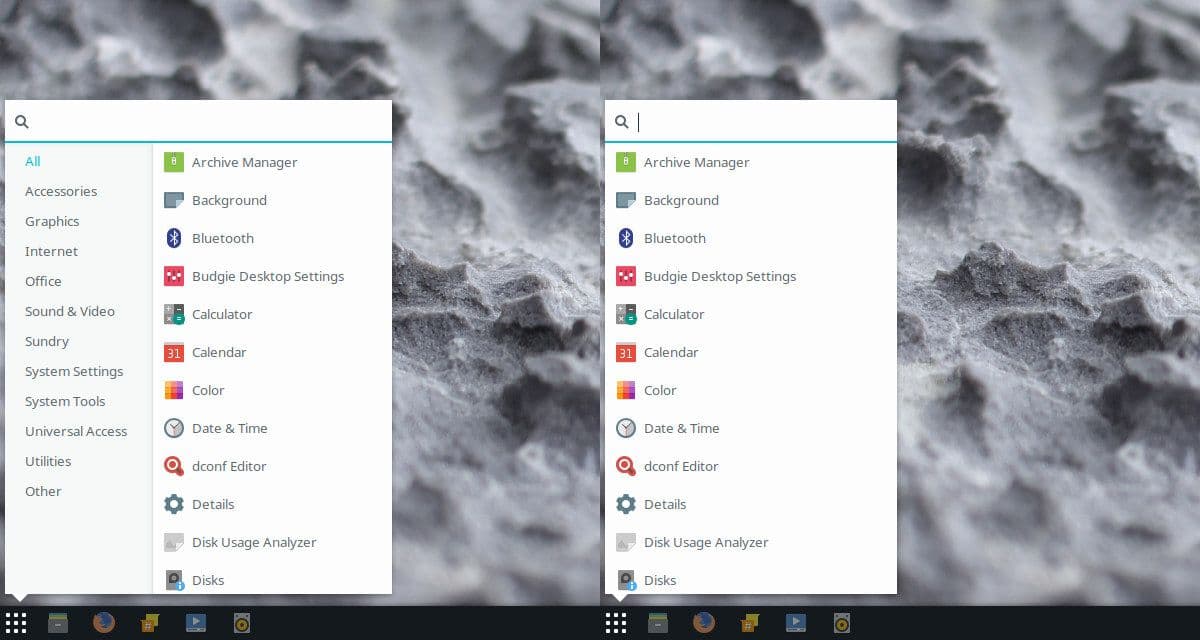Click dconf Editor icon in the menu with categories
This screenshot has height=640, width=1200.
[174, 466]
